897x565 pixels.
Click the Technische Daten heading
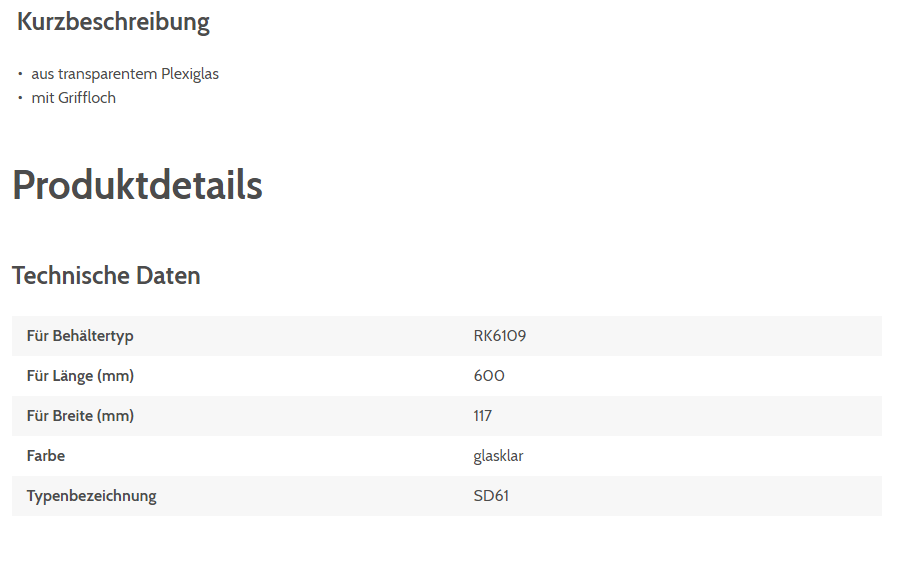point(106,276)
